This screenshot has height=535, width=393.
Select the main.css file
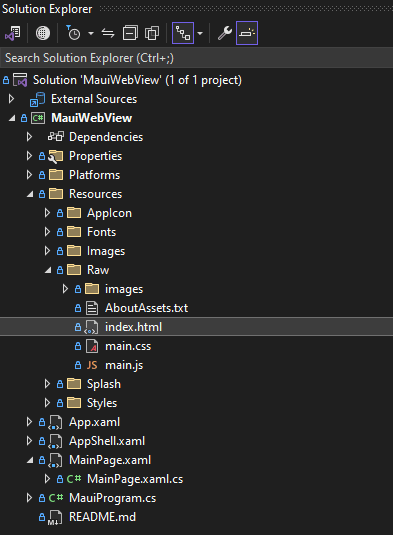[x=128, y=346]
